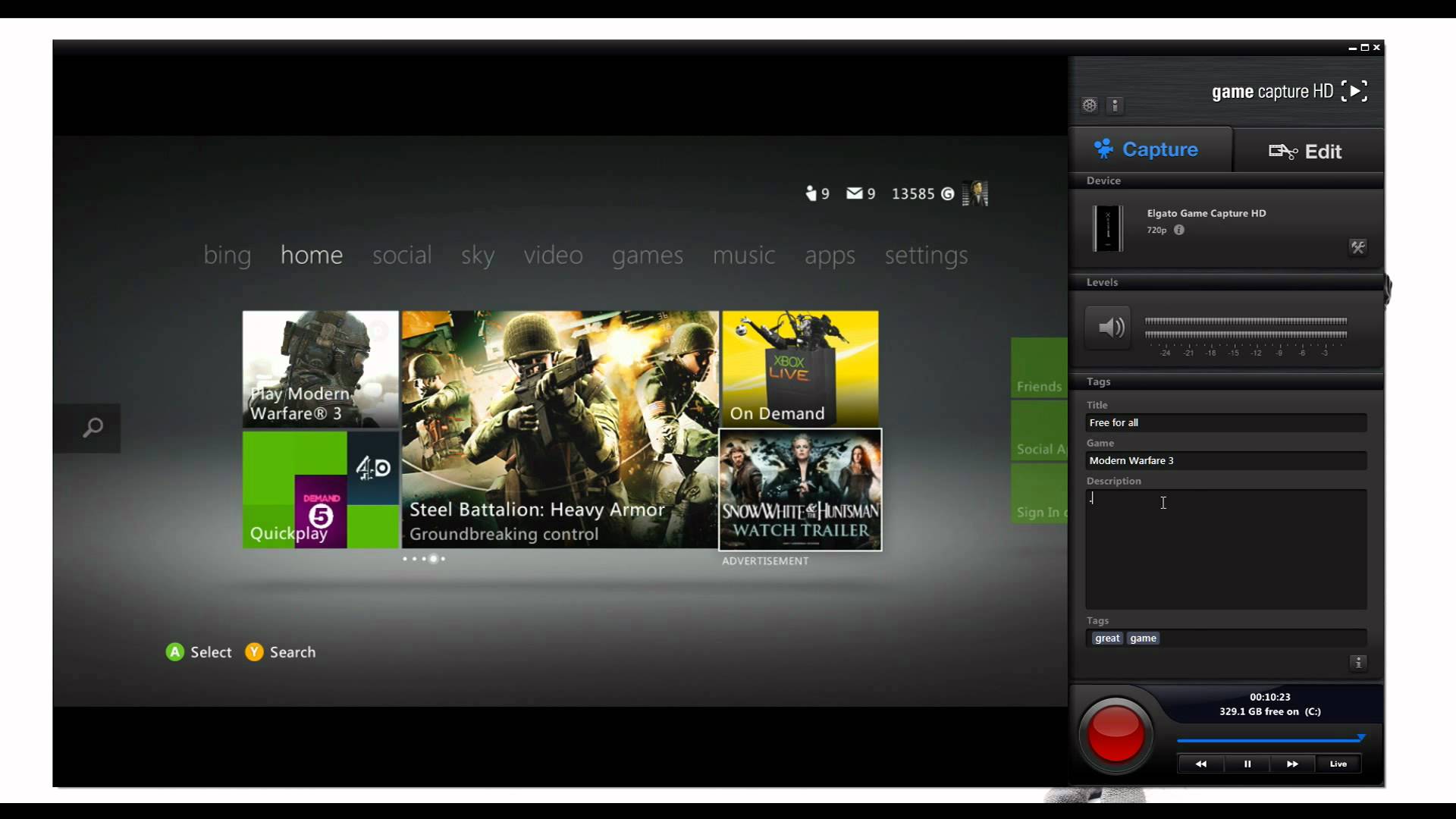Image resolution: width=1456 pixels, height=819 pixels.
Task: Switch to the Edit tab
Action: [1308, 151]
